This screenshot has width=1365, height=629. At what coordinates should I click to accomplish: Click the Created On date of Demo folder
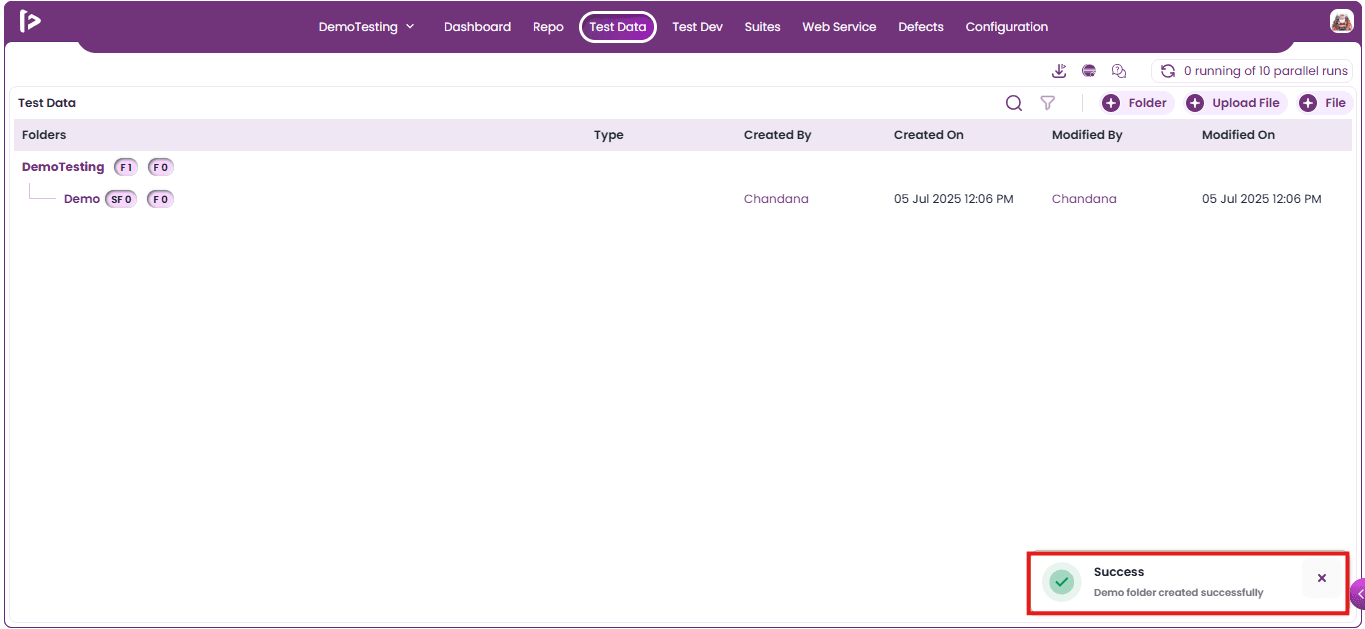[953, 199]
